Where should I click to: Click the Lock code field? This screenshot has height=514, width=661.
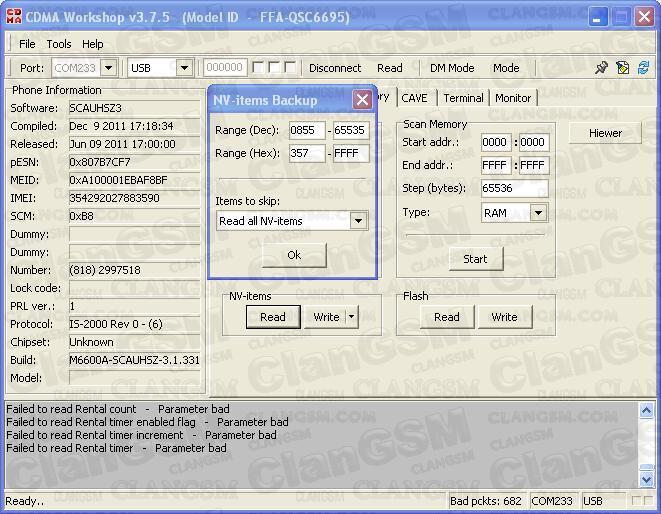134,288
